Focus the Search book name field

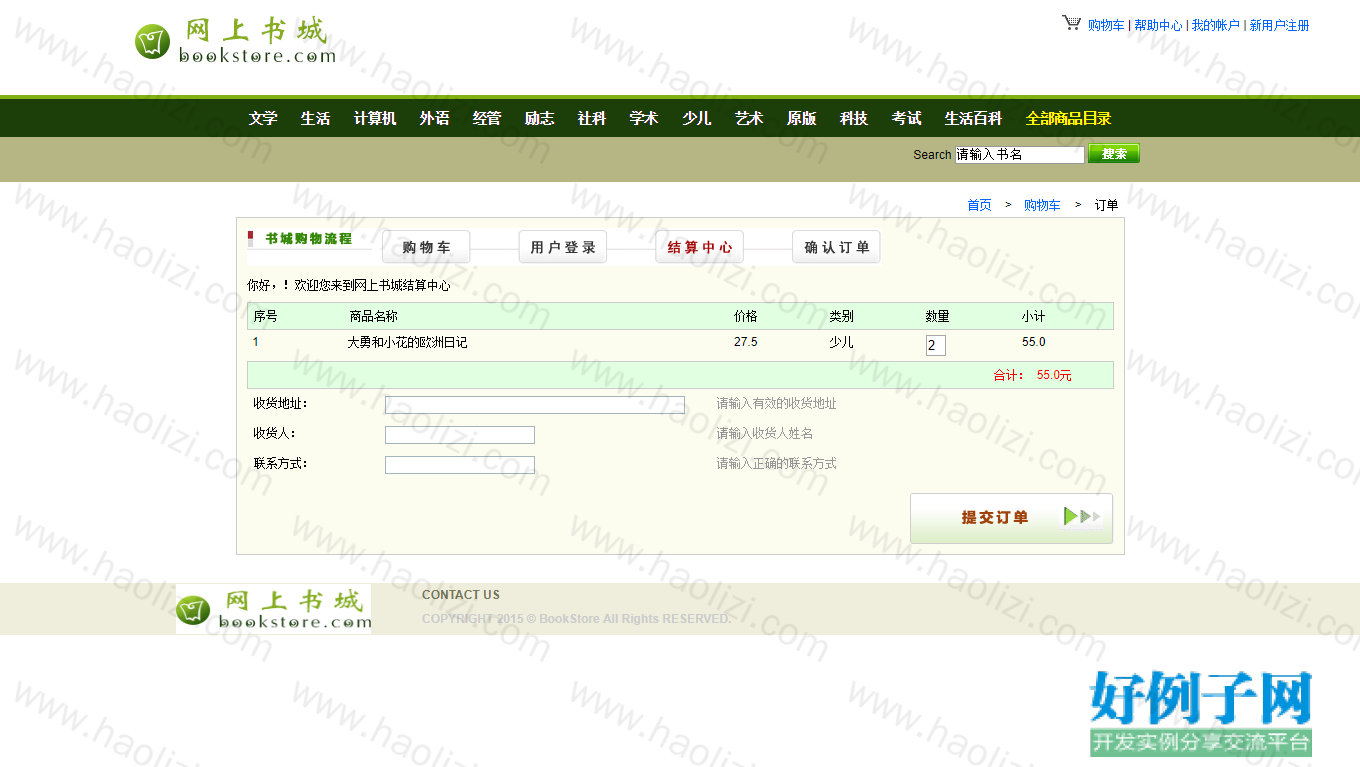1020,154
